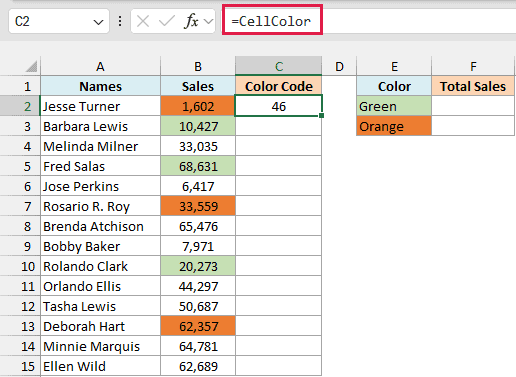Select cell C2 showing 46
Screen dimensions: 516x377
click(x=279, y=106)
